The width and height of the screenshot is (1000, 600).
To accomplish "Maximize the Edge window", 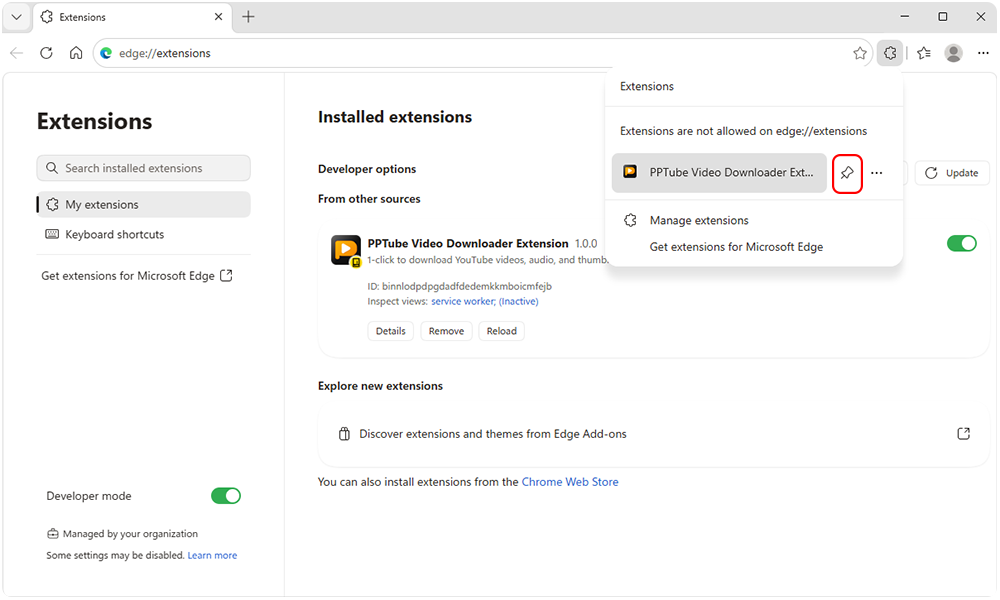I will (943, 17).
